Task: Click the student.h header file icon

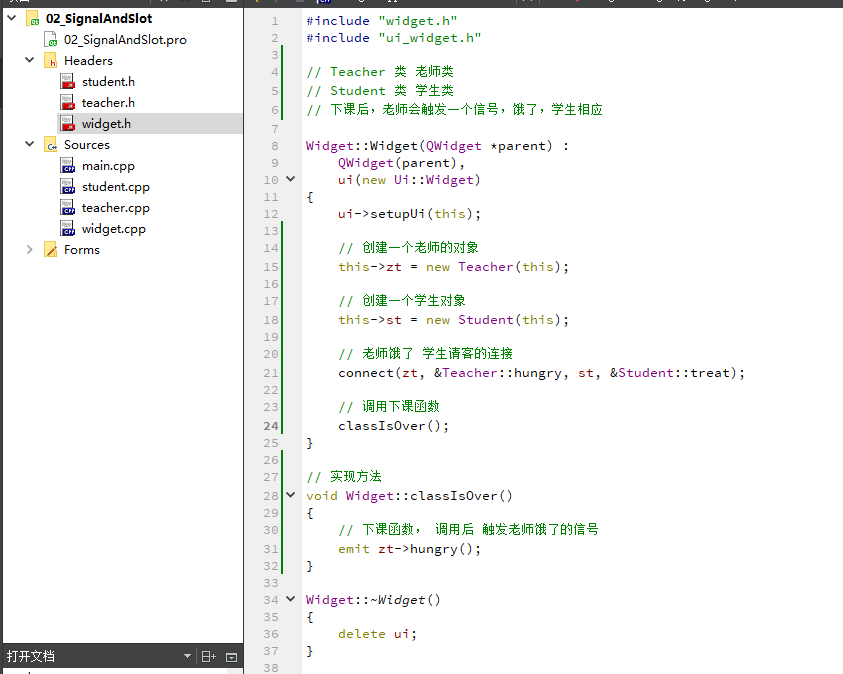Action: coord(68,82)
